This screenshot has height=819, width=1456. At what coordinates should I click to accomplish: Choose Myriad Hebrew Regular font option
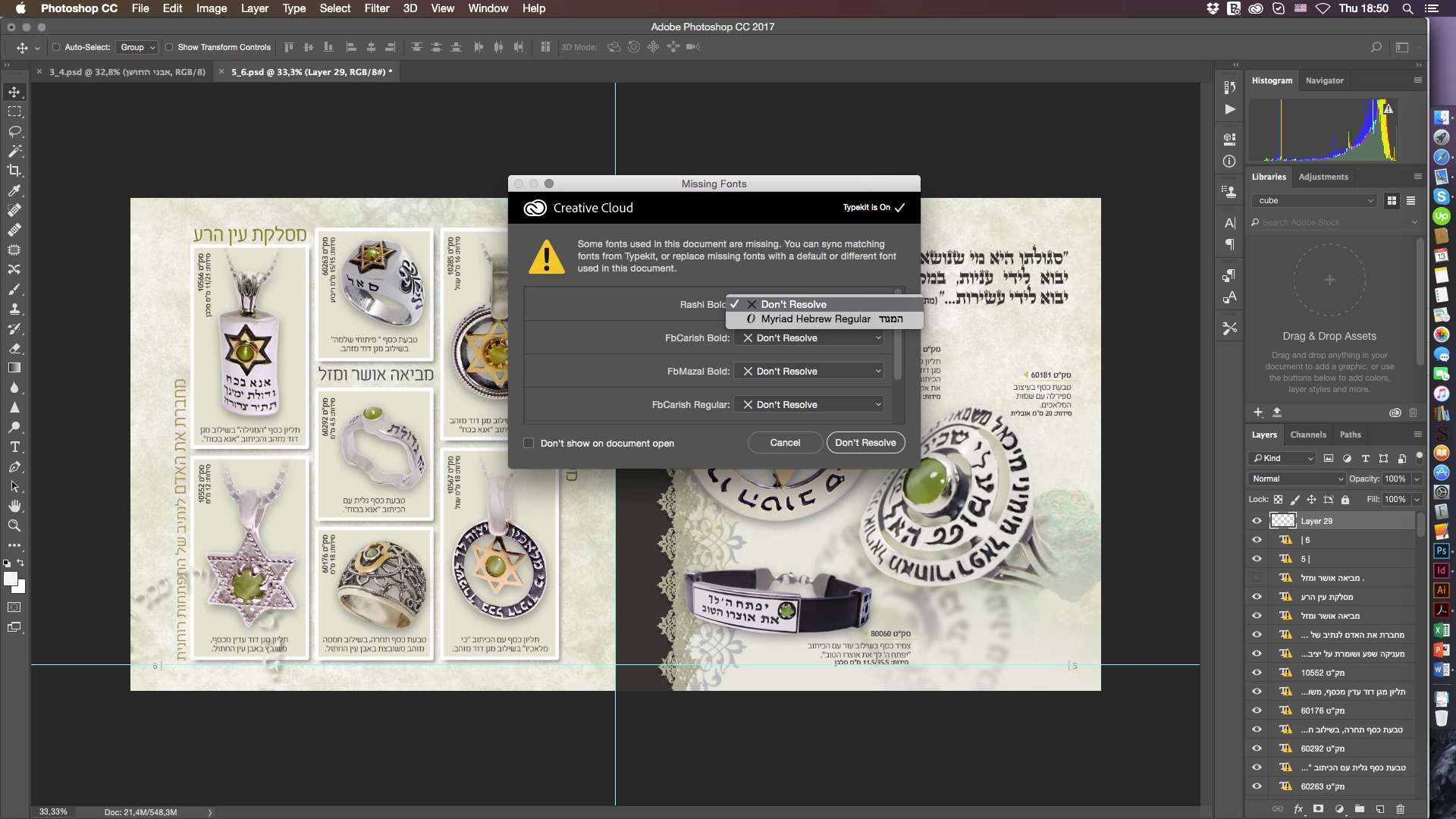[816, 319]
